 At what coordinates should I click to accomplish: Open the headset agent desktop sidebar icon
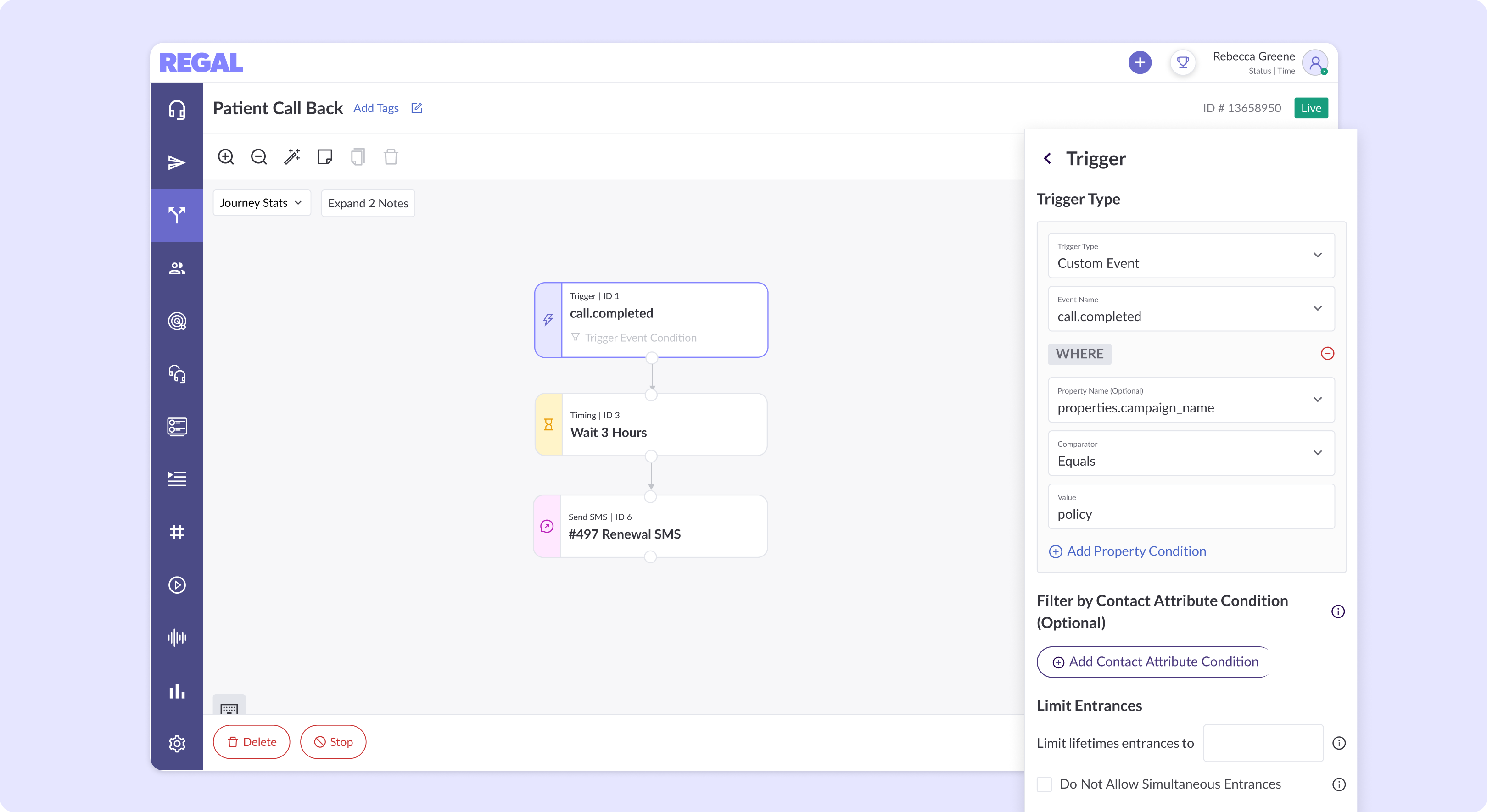click(177, 110)
